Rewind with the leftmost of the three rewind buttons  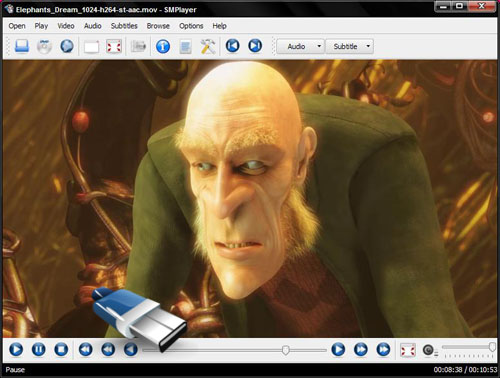(x=86, y=349)
